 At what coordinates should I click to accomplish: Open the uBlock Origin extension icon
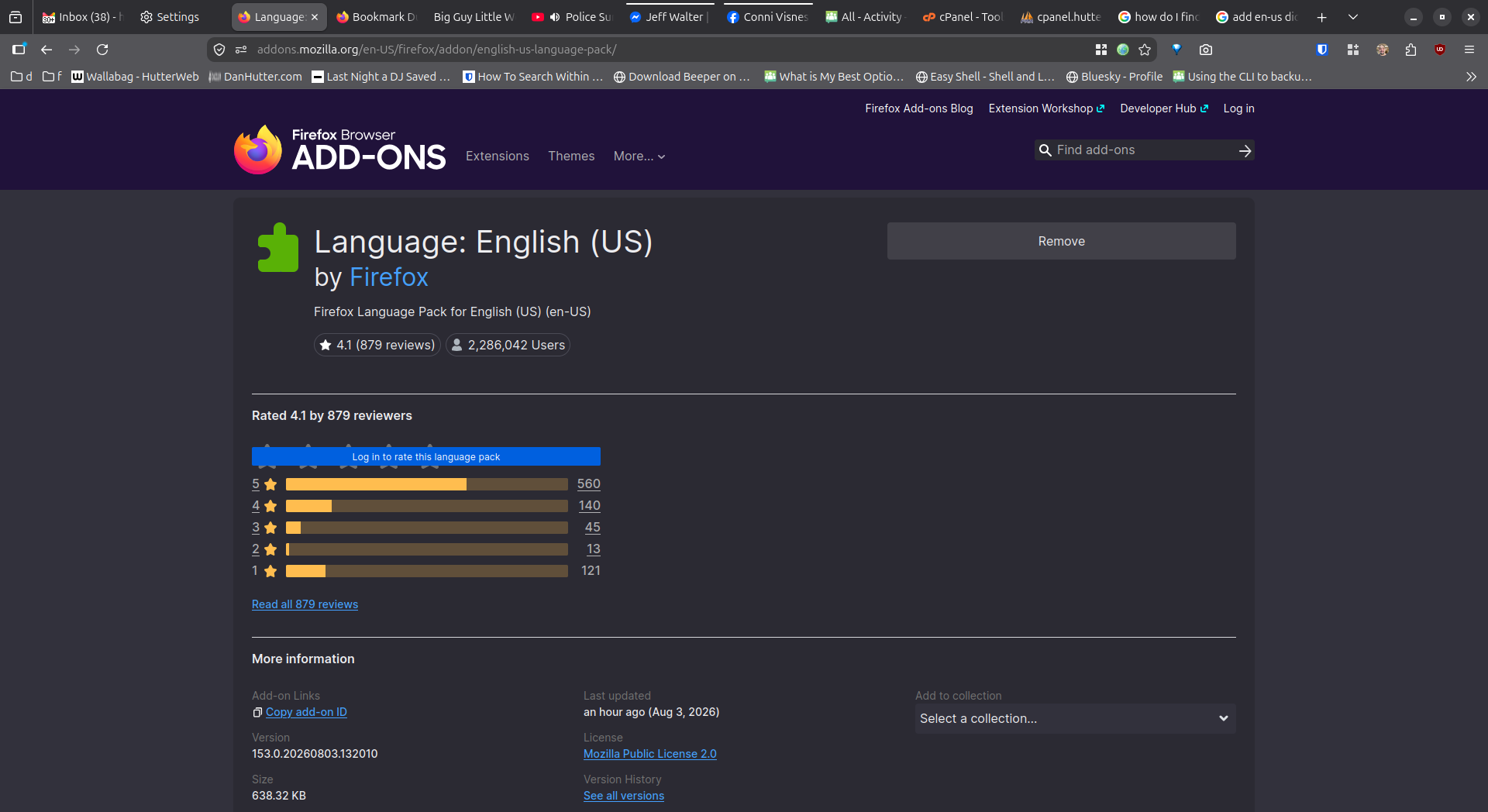pos(1440,50)
